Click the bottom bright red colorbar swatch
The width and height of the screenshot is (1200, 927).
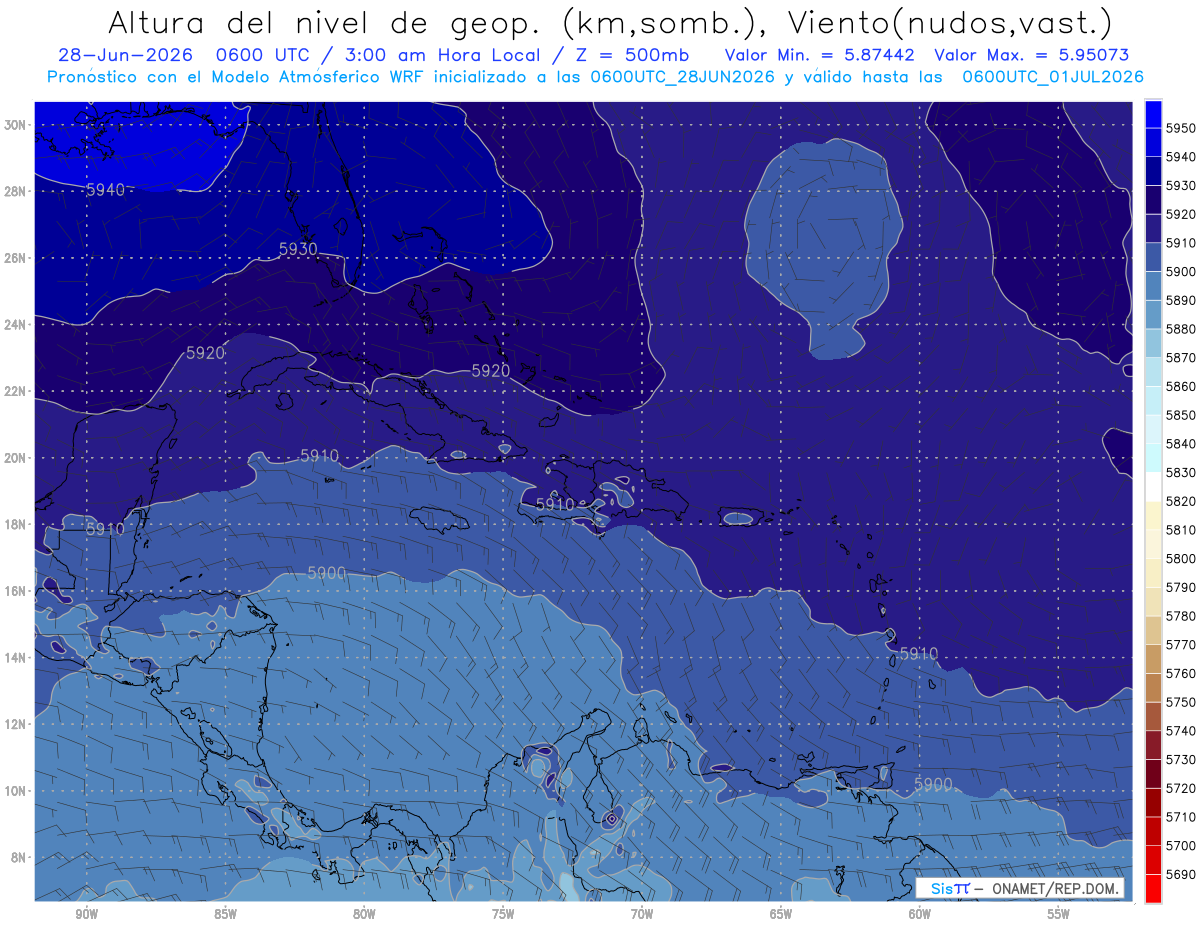(x=1152, y=888)
